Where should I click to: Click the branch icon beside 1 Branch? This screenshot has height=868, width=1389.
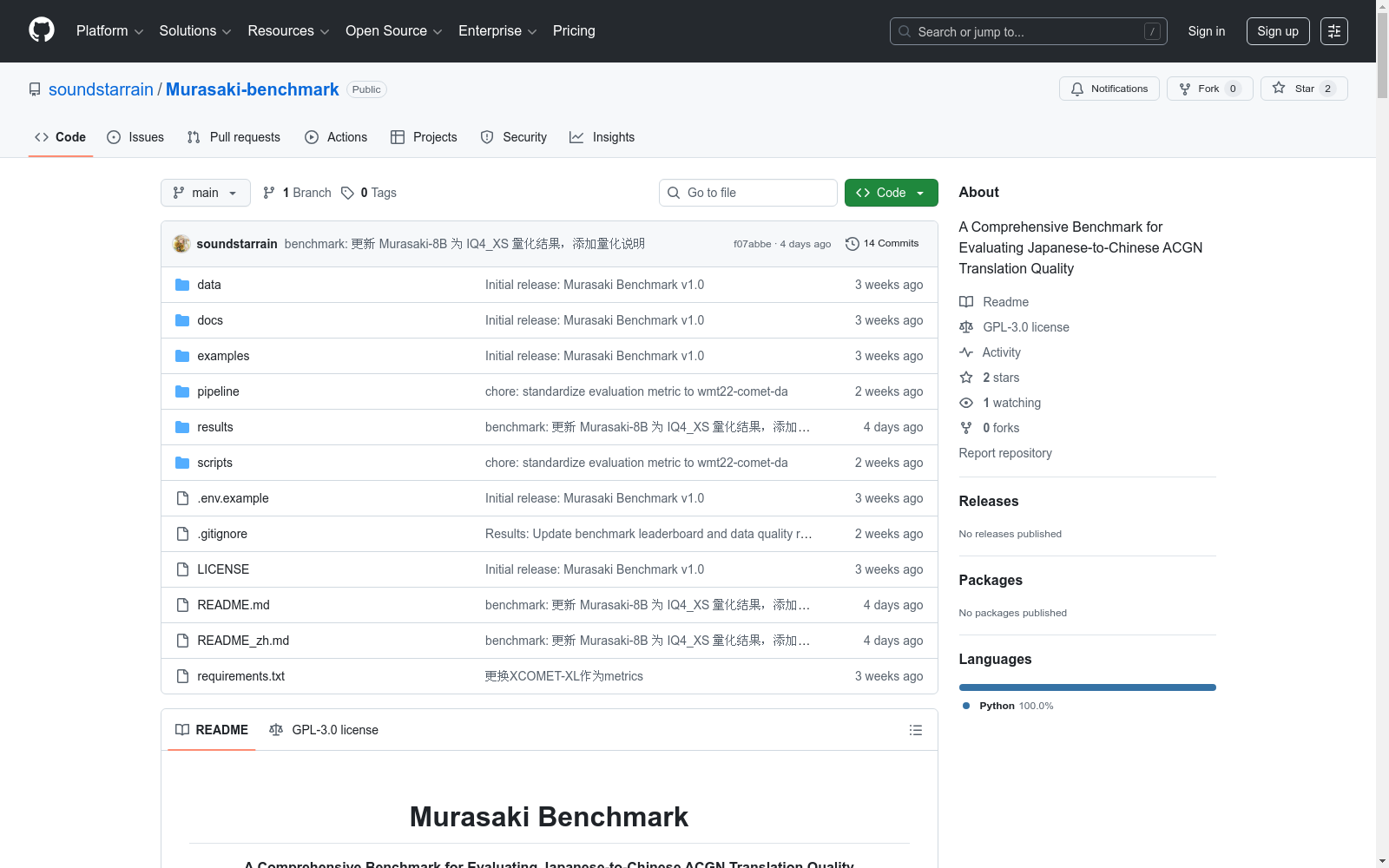point(269,193)
